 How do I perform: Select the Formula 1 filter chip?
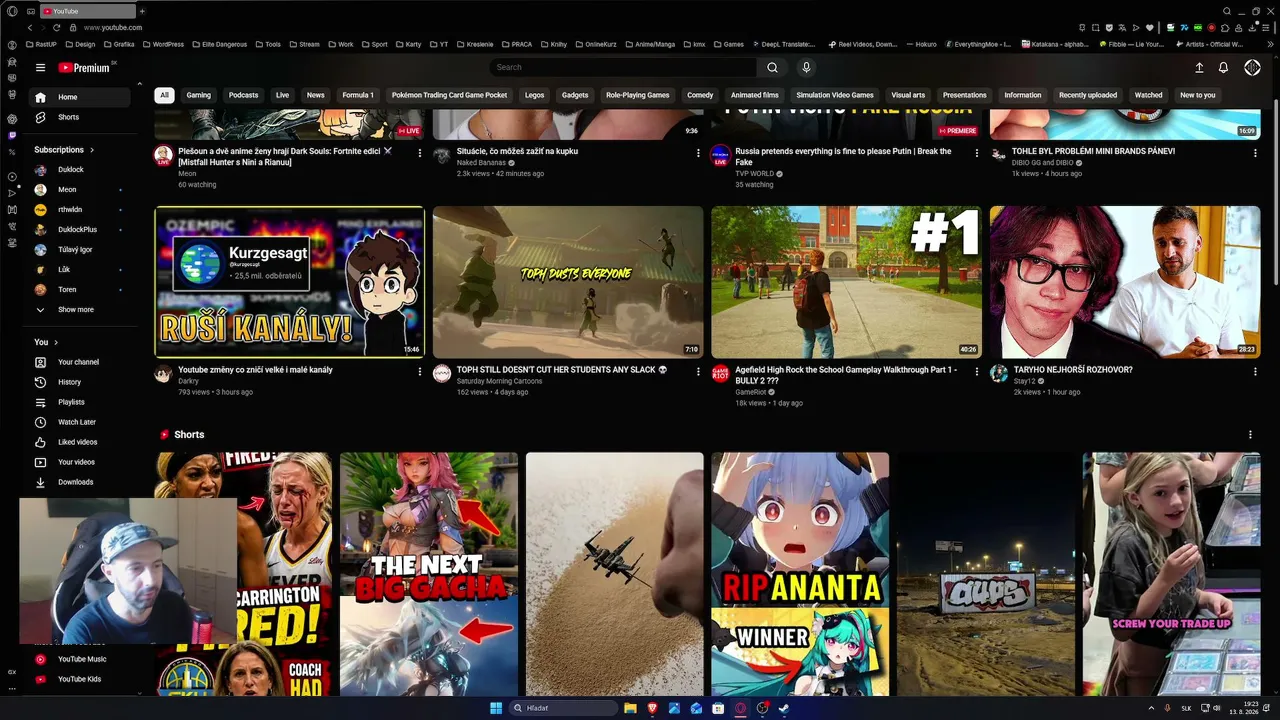click(358, 95)
